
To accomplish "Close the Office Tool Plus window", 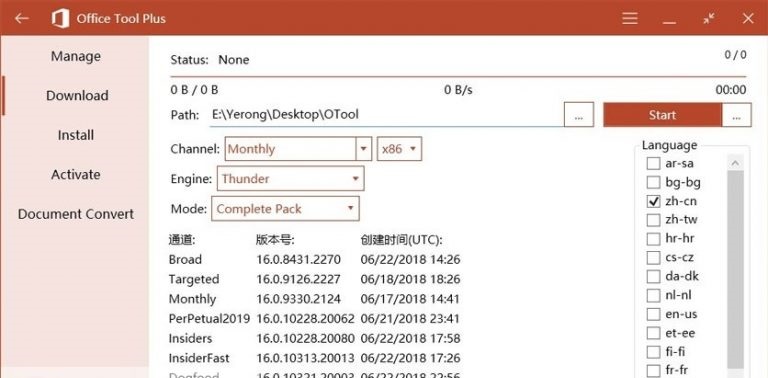I will point(748,19).
